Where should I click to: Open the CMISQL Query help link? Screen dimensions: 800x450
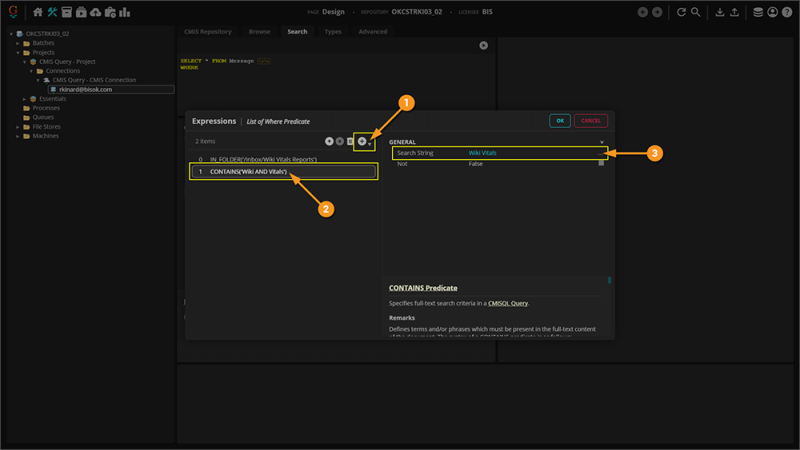[508, 303]
